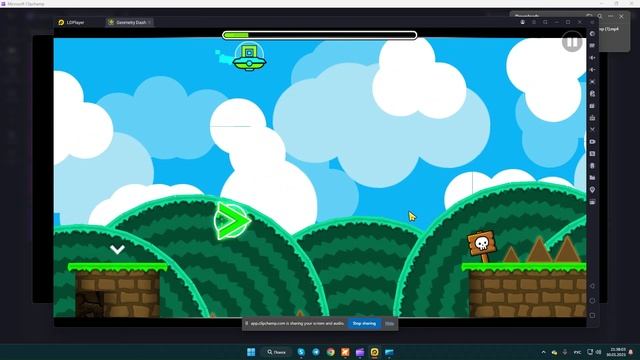Open LDPlayer user account icon

(x=522, y=22)
